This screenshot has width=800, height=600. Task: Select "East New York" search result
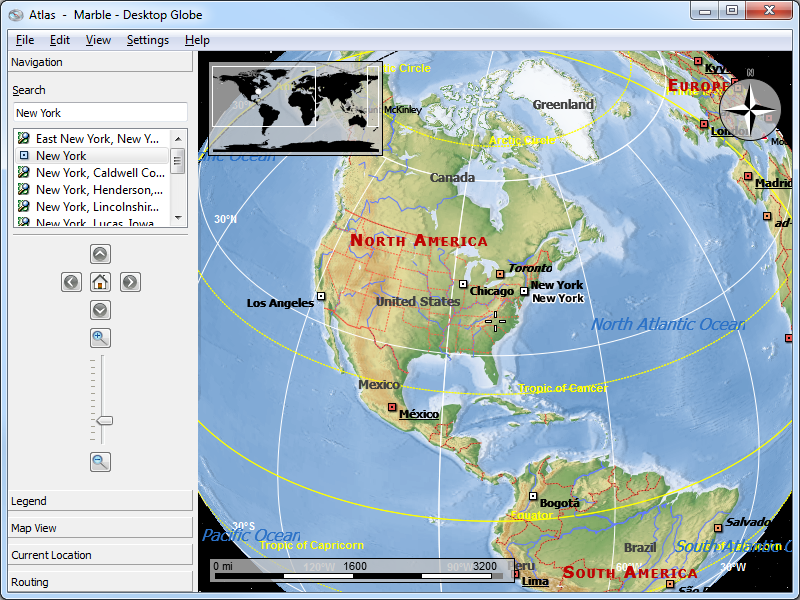click(96, 139)
